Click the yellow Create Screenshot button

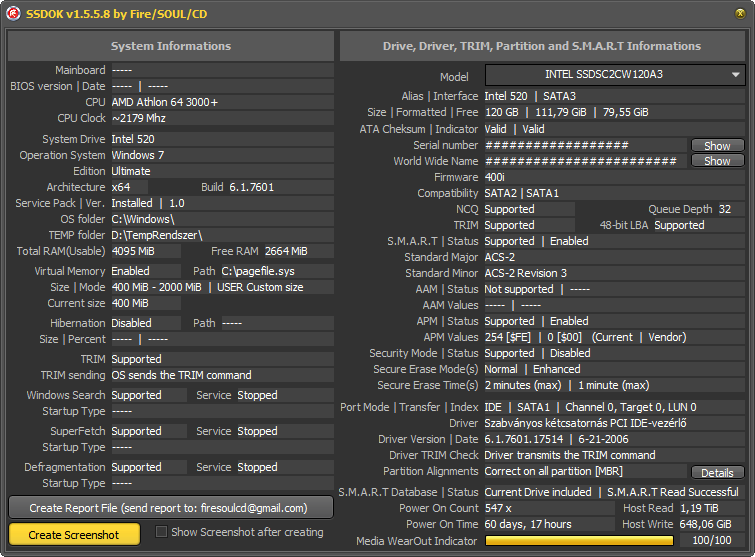(74, 535)
